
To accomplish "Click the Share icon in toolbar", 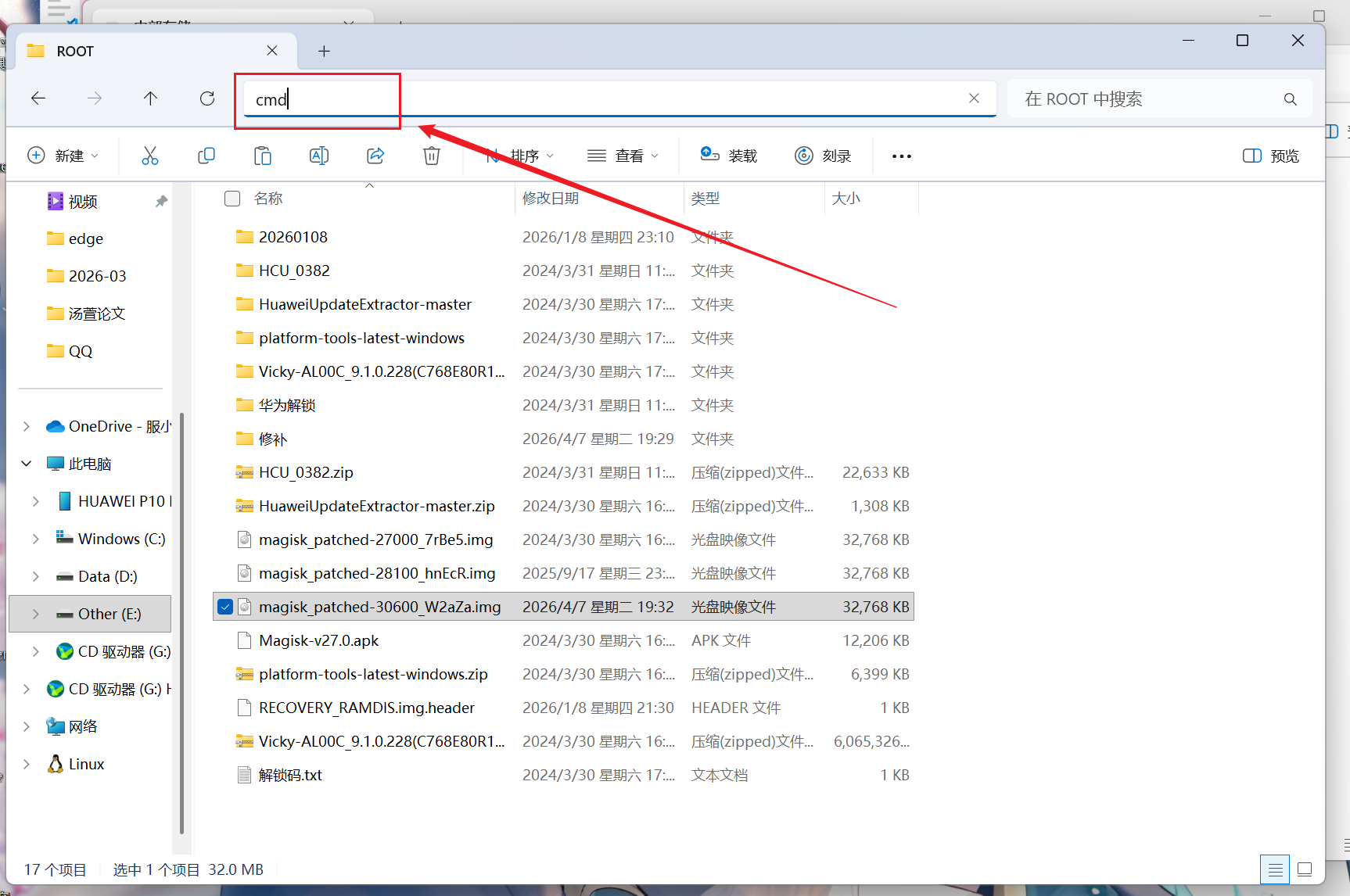I will [375, 156].
